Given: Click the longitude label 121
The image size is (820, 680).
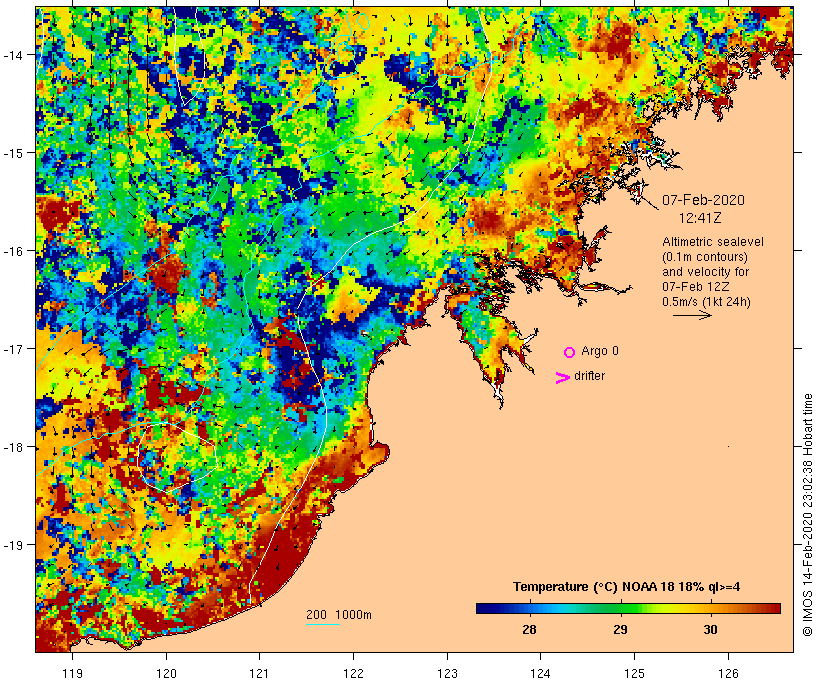Looking at the screenshot, I should 259,673.
